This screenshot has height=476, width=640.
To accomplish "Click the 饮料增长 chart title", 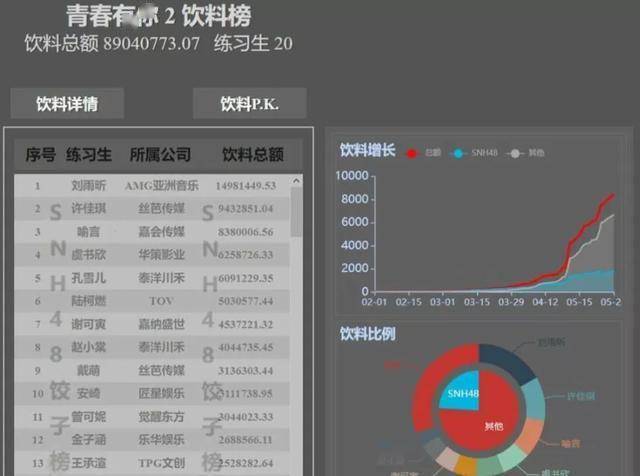I will click(368, 150).
